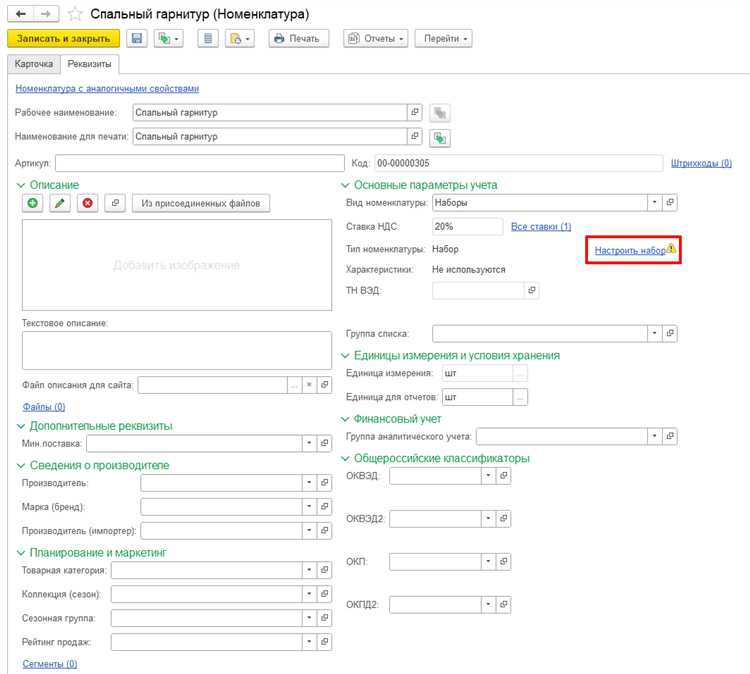Open the Штрихкоды (0) link
750x674 pixels.
(701, 163)
